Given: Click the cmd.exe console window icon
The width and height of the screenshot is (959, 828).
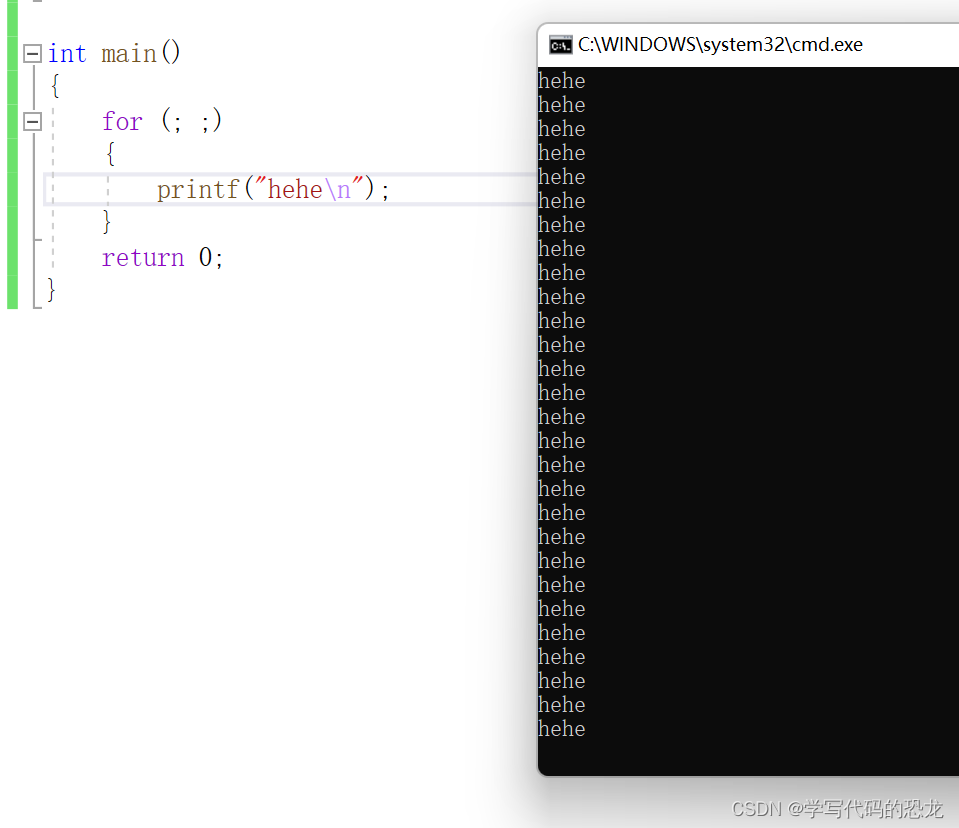Looking at the screenshot, I should point(560,45).
